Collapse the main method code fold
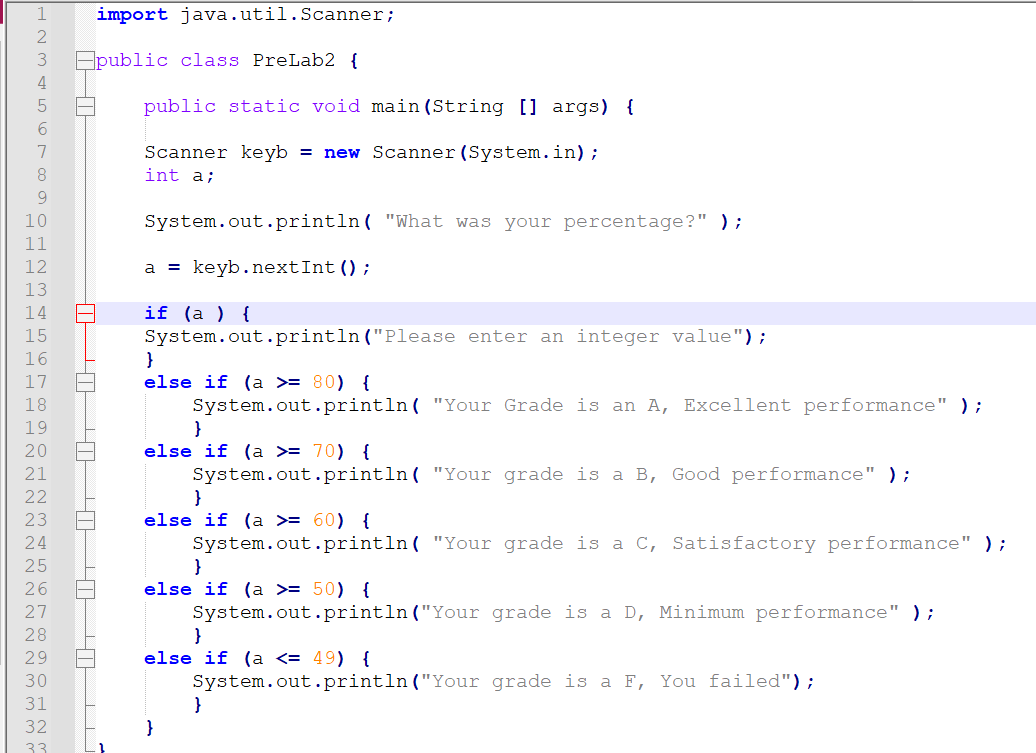 tap(85, 105)
